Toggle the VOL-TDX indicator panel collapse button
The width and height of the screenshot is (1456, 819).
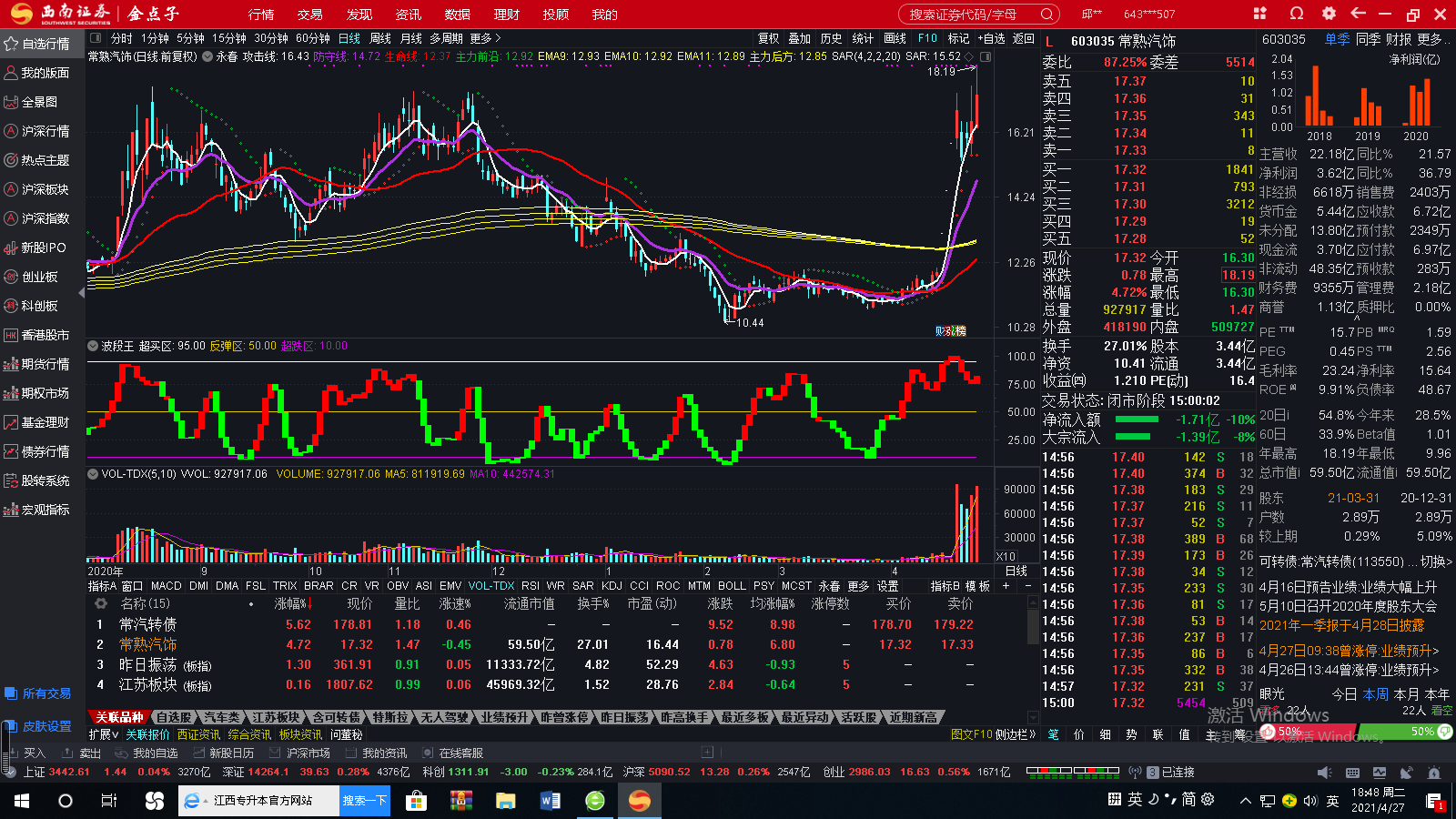click(x=92, y=474)
